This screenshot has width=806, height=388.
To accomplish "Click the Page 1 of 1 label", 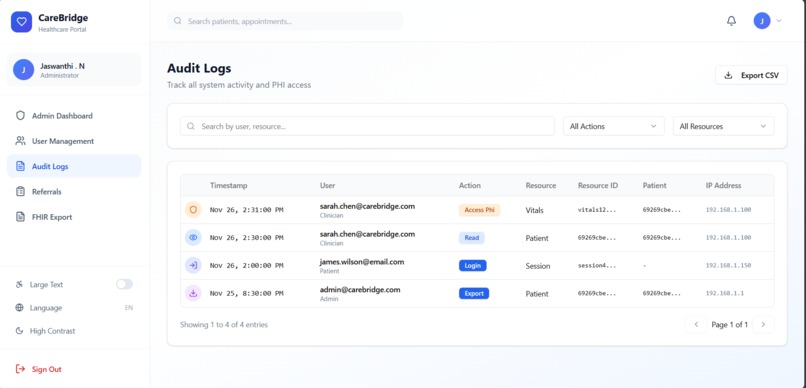I will (x=729, y=324).
